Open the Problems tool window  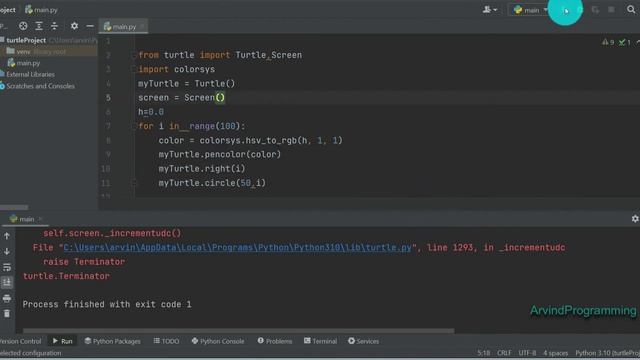pyautogui.click(x=275, y=341)
